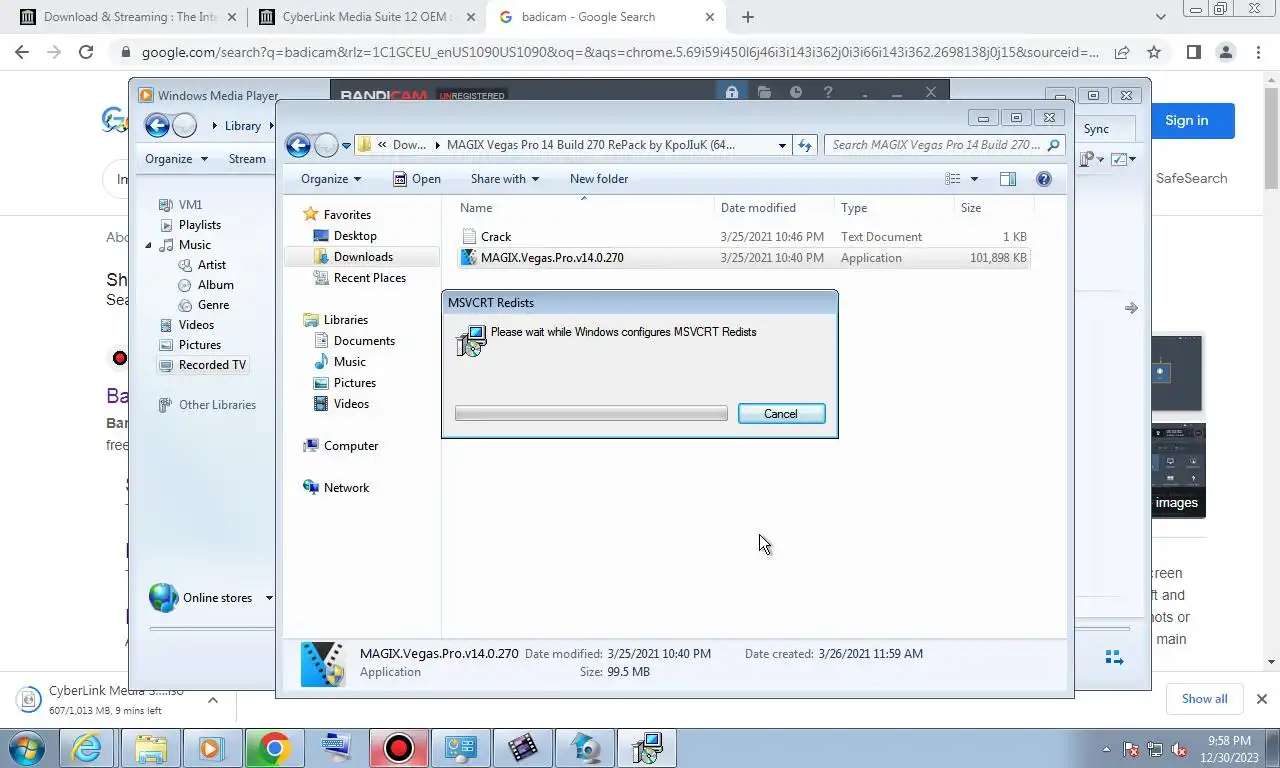Screen dimensions: 1280x768
Task: Open Chrome profile avatar icon
Action: tap(1225, 52)
